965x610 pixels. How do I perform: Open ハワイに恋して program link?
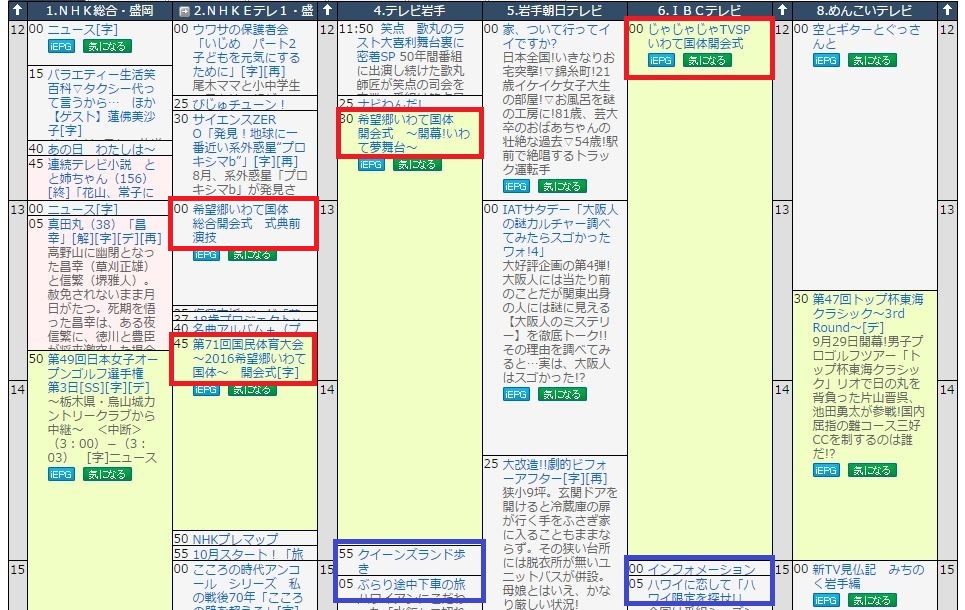point(702,590)
